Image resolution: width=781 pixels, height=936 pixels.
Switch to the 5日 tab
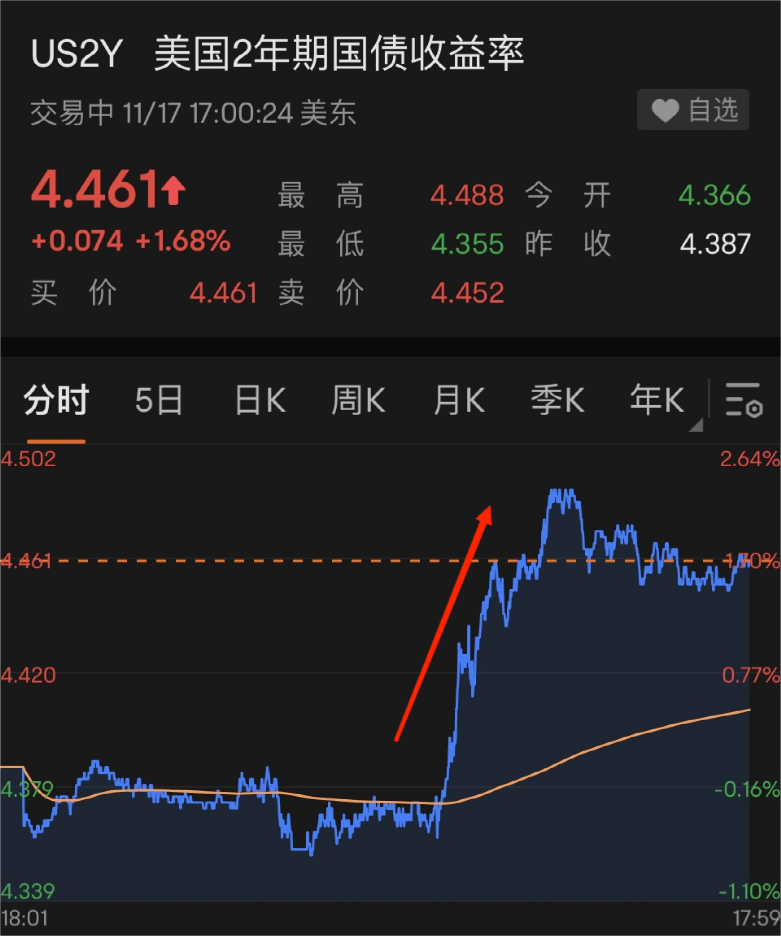click(158, 400)
